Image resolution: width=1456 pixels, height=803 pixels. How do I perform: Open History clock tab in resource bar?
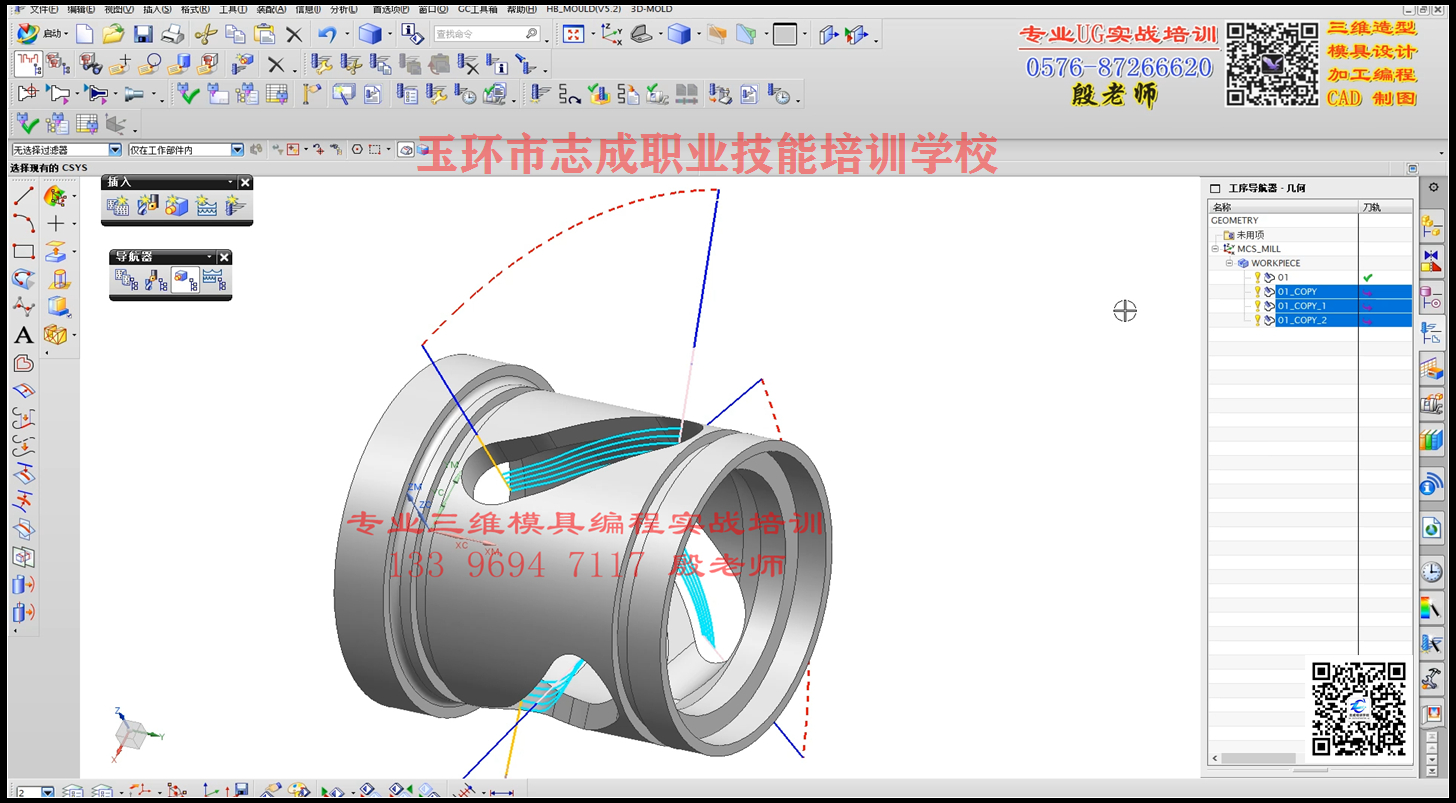(1432, 572)
